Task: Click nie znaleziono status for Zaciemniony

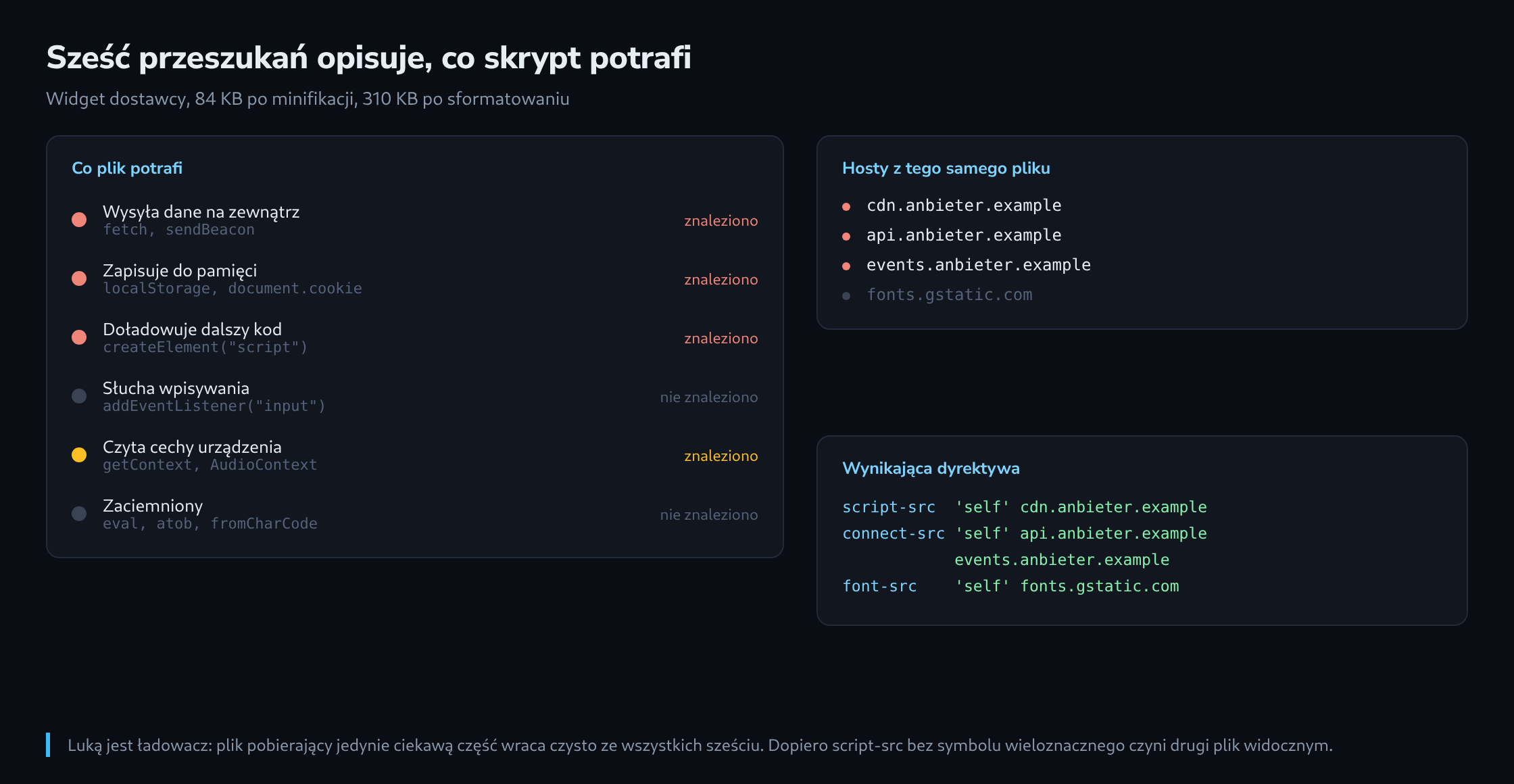Action: 709,515
